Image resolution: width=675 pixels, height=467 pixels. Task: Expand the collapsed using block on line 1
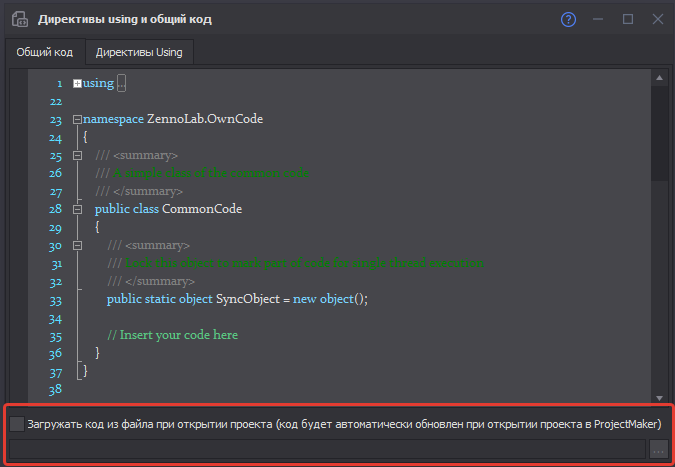tap(77, 84)
